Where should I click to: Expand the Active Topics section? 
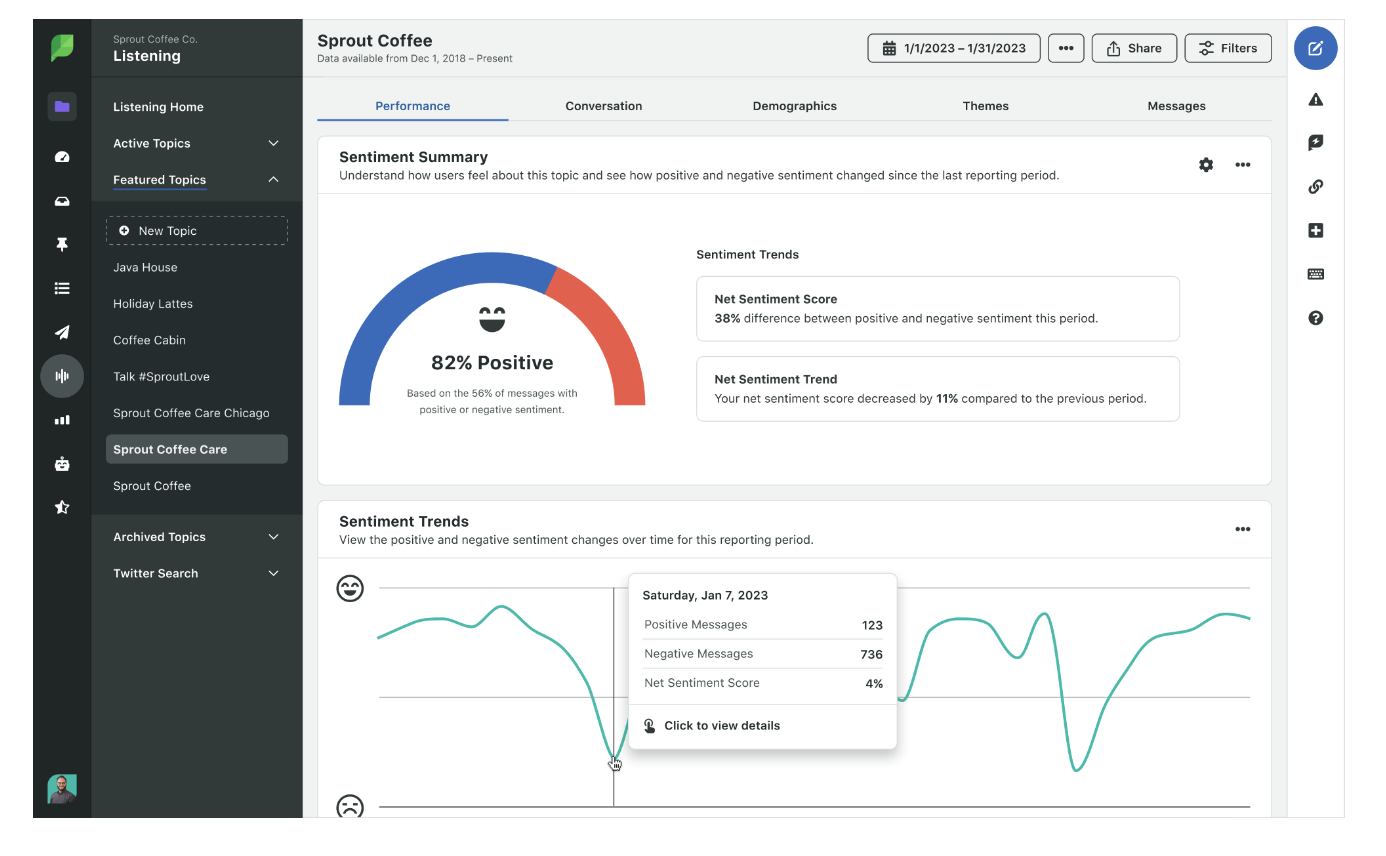tap(273, 143)
